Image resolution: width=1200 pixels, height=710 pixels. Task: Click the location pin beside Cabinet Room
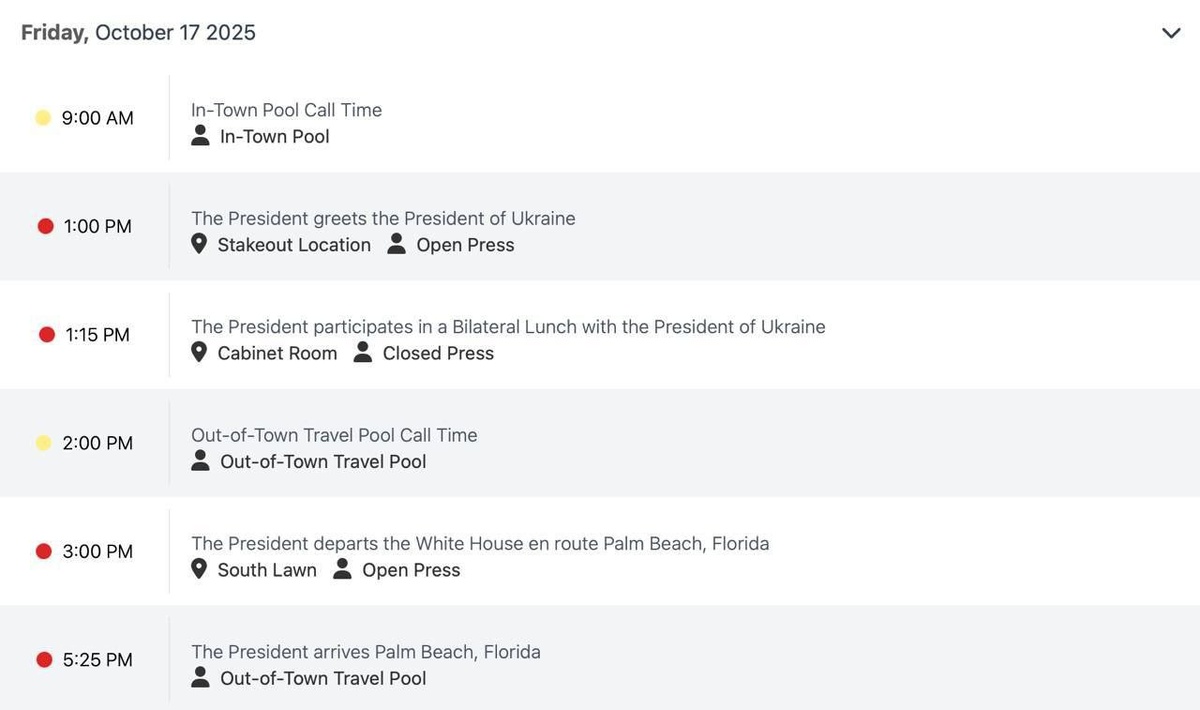(199, 353)
